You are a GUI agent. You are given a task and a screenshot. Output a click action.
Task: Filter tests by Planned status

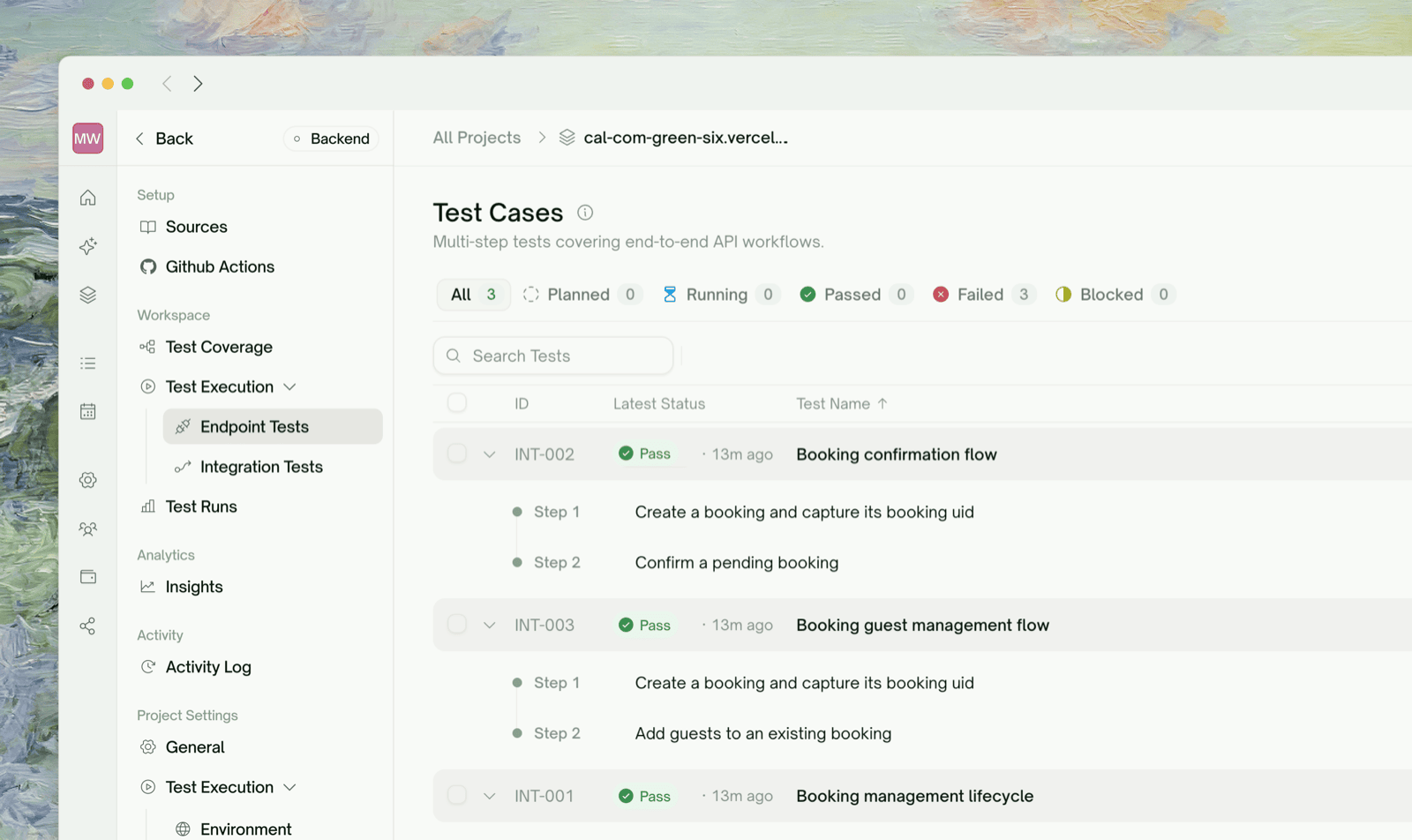coord(582,295)
